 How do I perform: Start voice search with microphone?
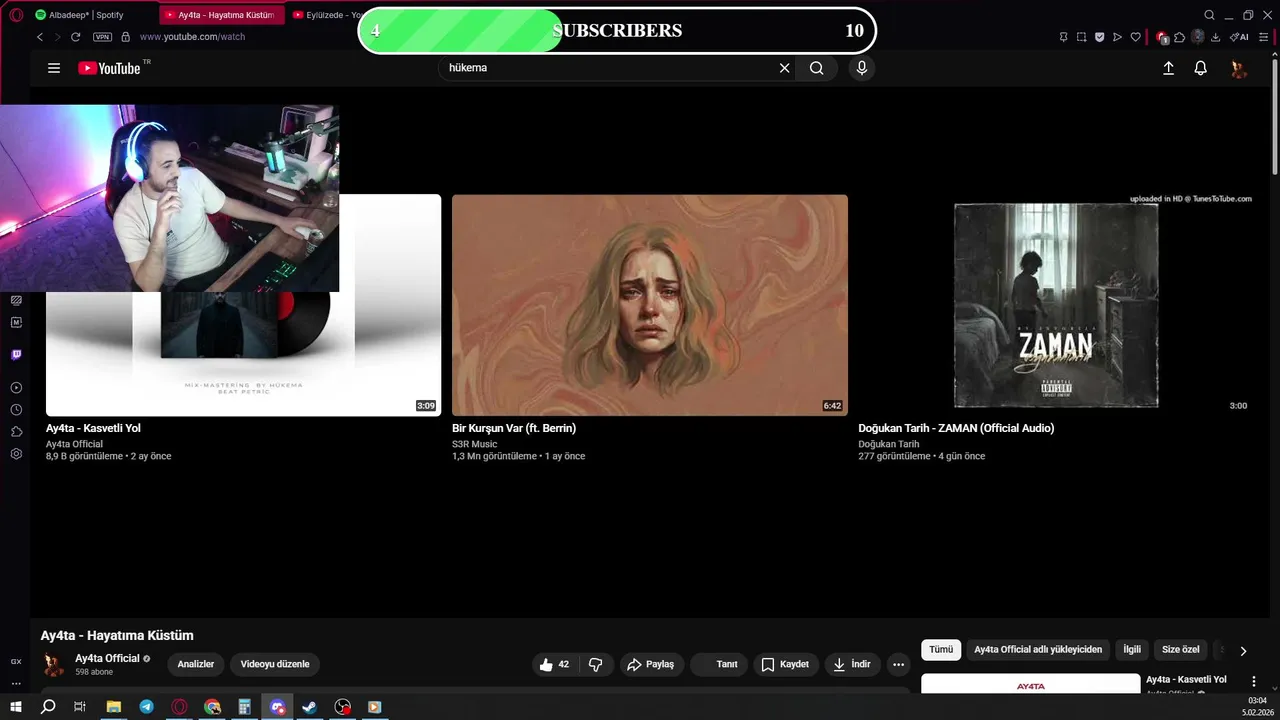862,68
